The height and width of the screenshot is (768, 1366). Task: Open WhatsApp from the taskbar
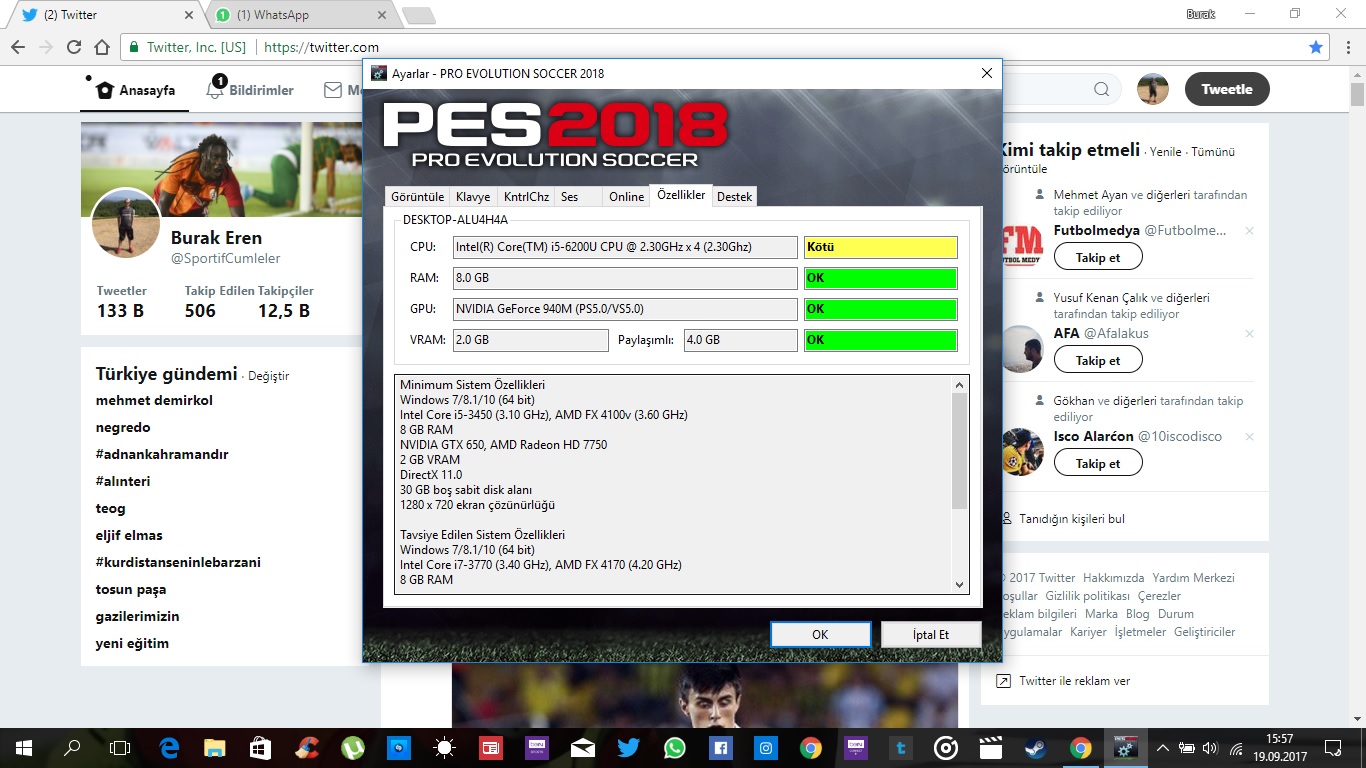pos(675,747)
